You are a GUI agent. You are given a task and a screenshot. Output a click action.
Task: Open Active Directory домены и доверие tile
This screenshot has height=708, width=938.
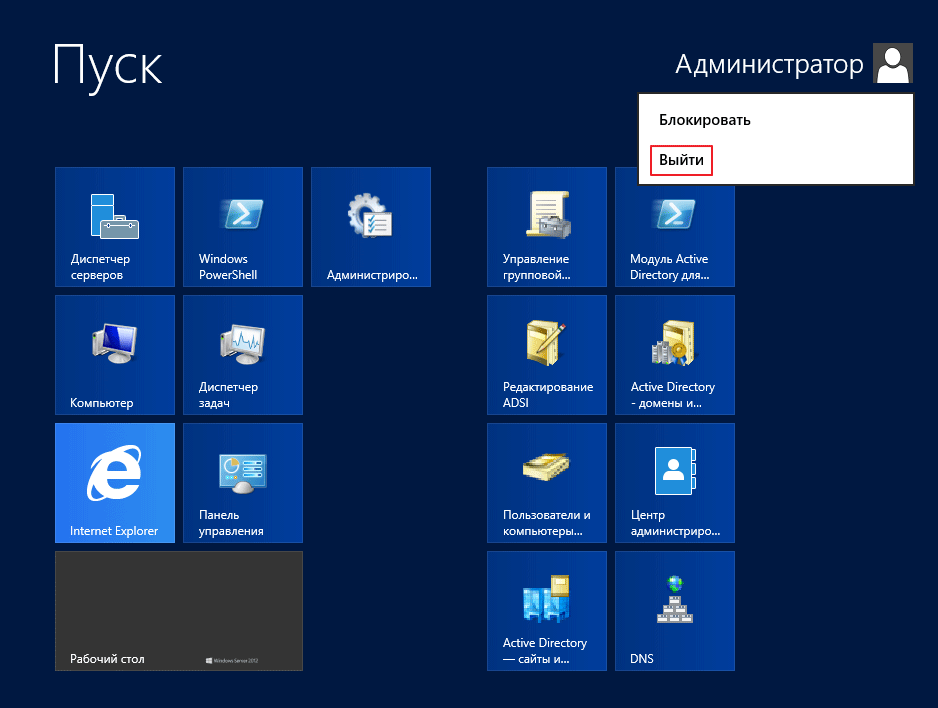coord(675,355)
